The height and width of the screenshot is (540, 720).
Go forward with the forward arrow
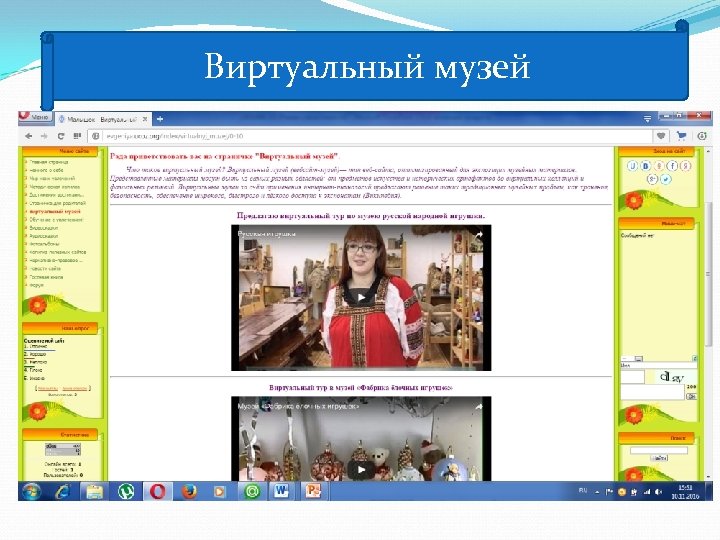click(x=44, y=136)
